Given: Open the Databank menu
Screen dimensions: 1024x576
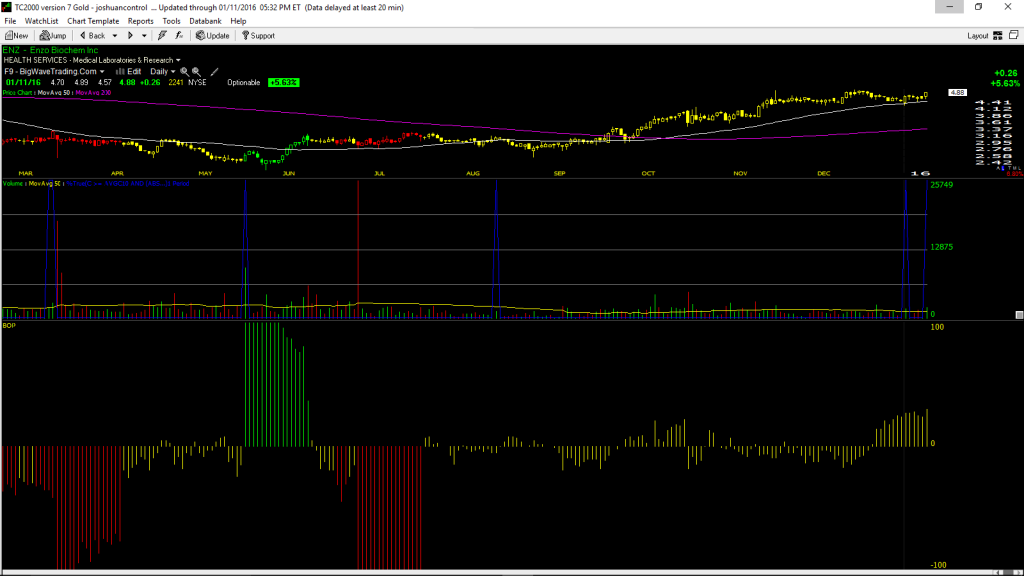Looking at the screenshot, I should (205, 21).
